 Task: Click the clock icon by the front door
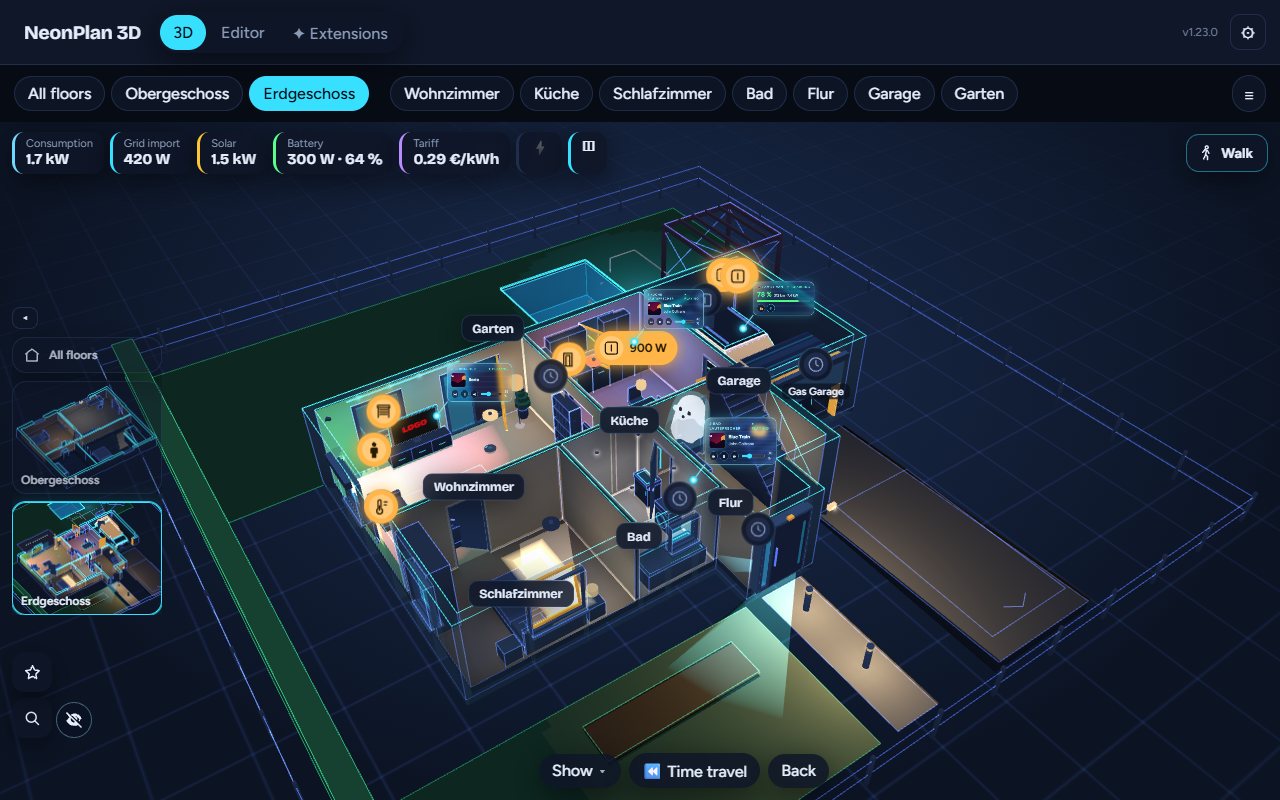click(x=759, y=528)
